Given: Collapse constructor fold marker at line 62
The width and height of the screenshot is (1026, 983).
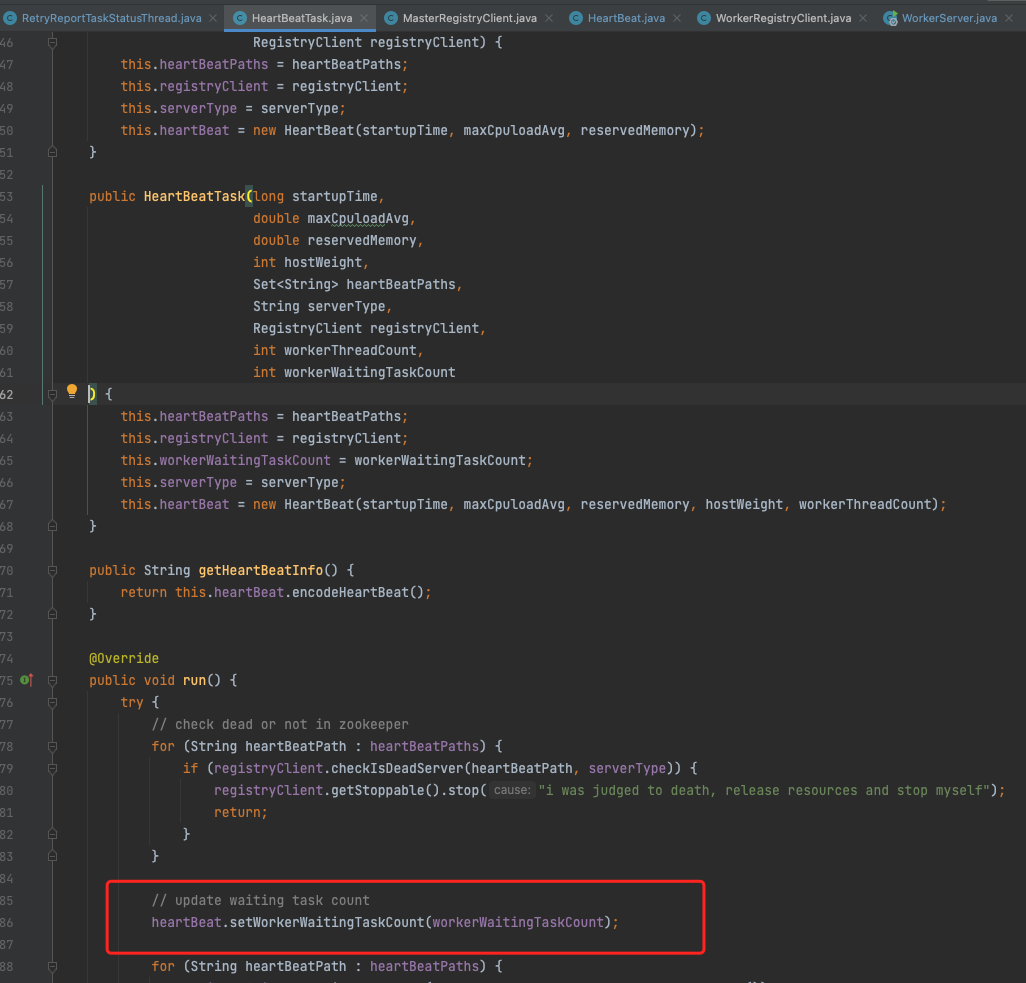Looking at the screenshot, I should [x=52, y=394].
